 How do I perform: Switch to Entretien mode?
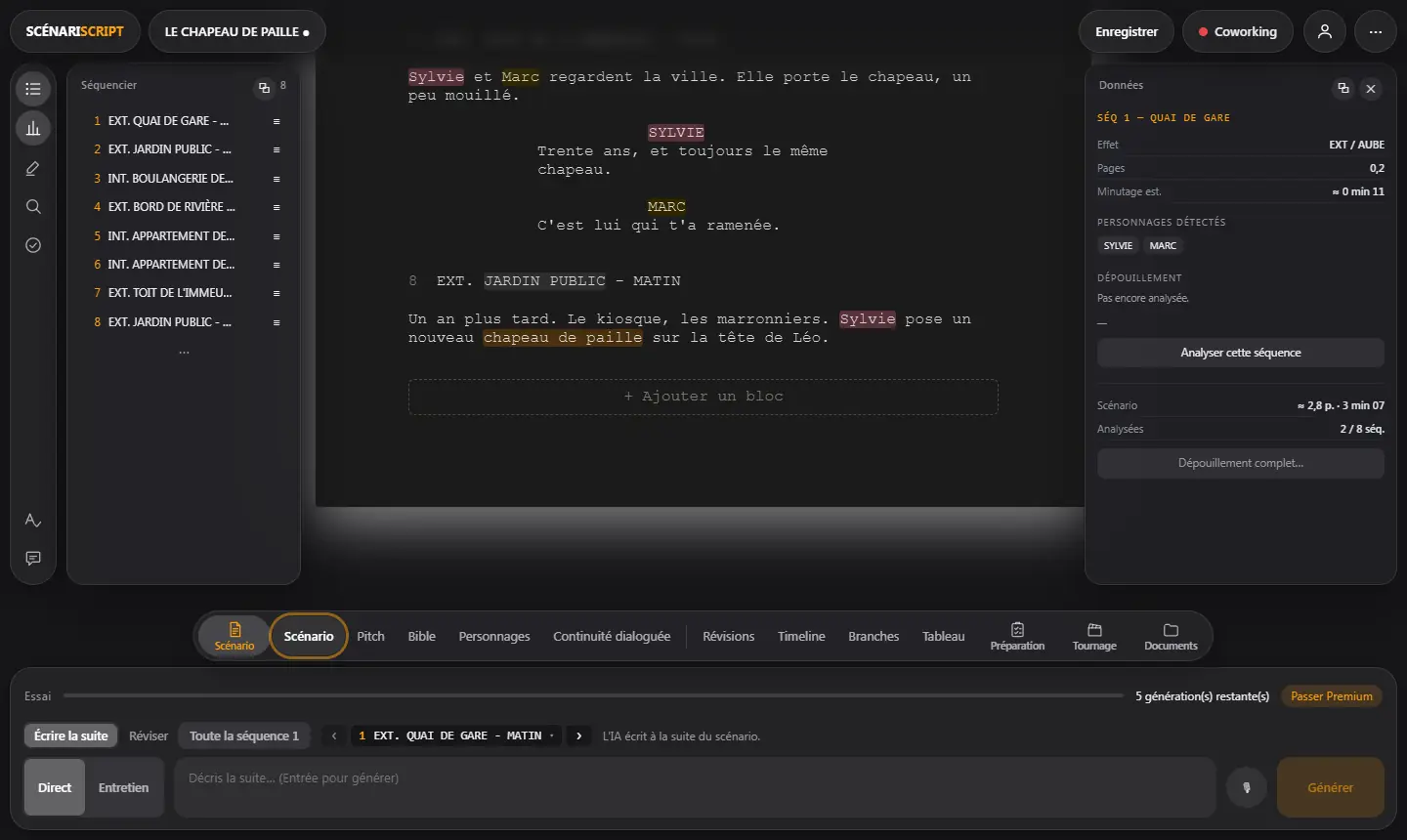coord(124,787)
